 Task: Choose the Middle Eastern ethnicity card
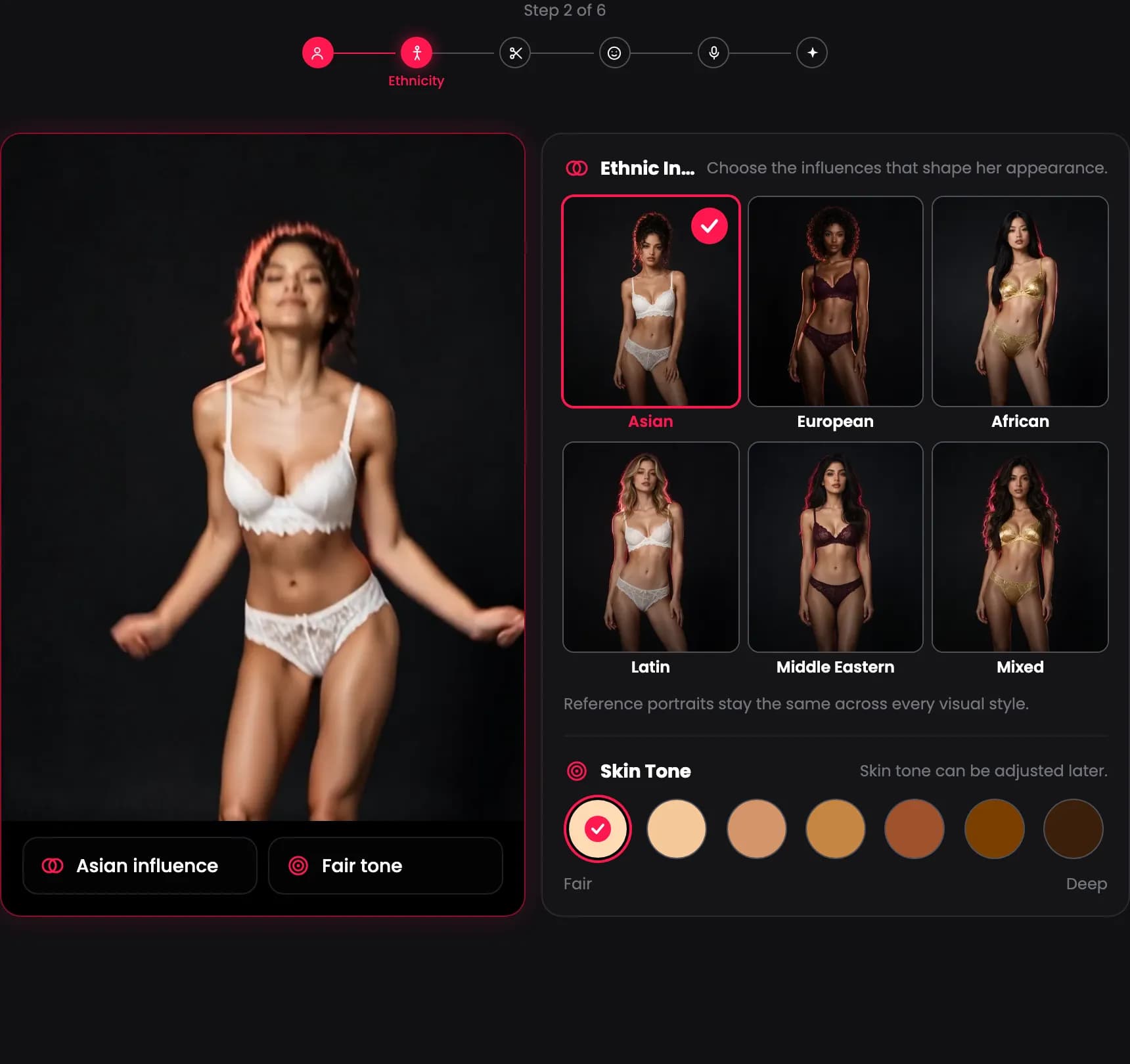[836, 547]
